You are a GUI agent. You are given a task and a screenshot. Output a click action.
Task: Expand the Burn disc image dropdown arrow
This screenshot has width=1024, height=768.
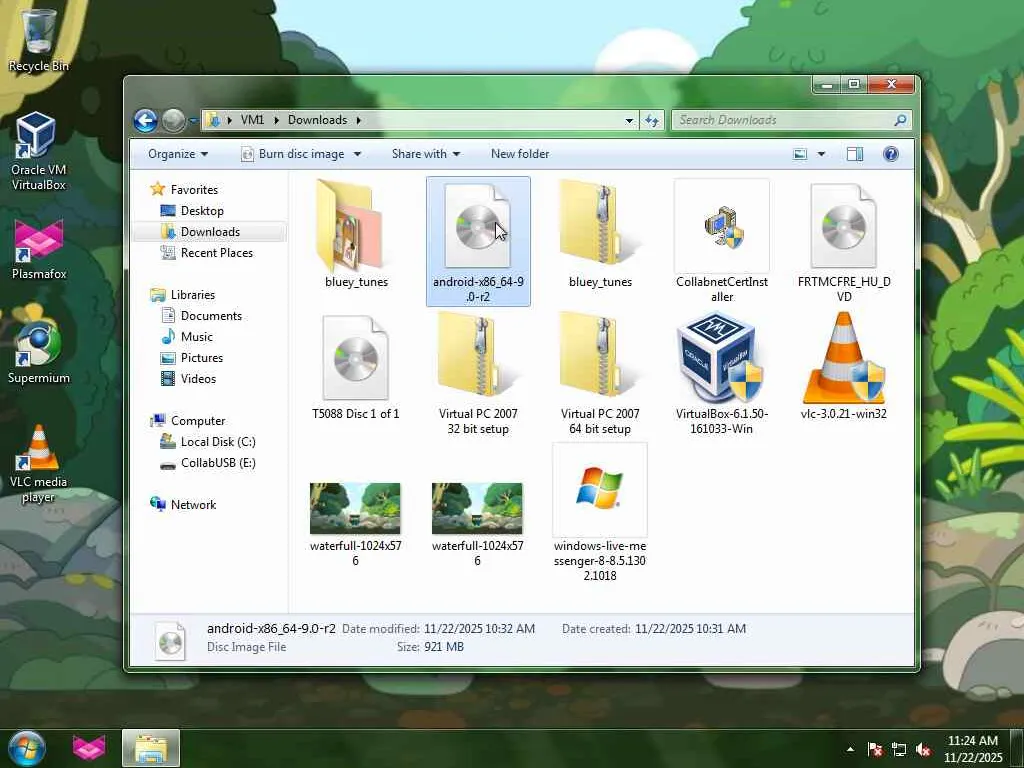(357, 154)
